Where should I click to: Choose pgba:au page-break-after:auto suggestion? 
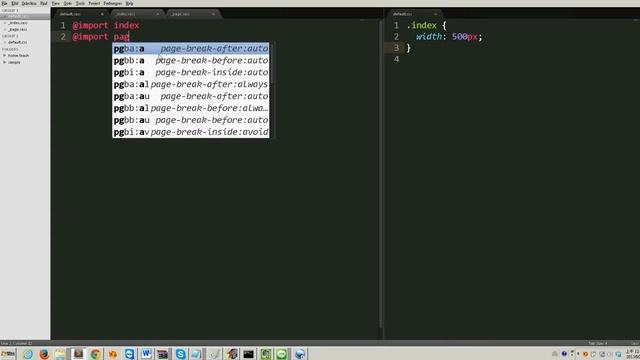coord(191,96)
